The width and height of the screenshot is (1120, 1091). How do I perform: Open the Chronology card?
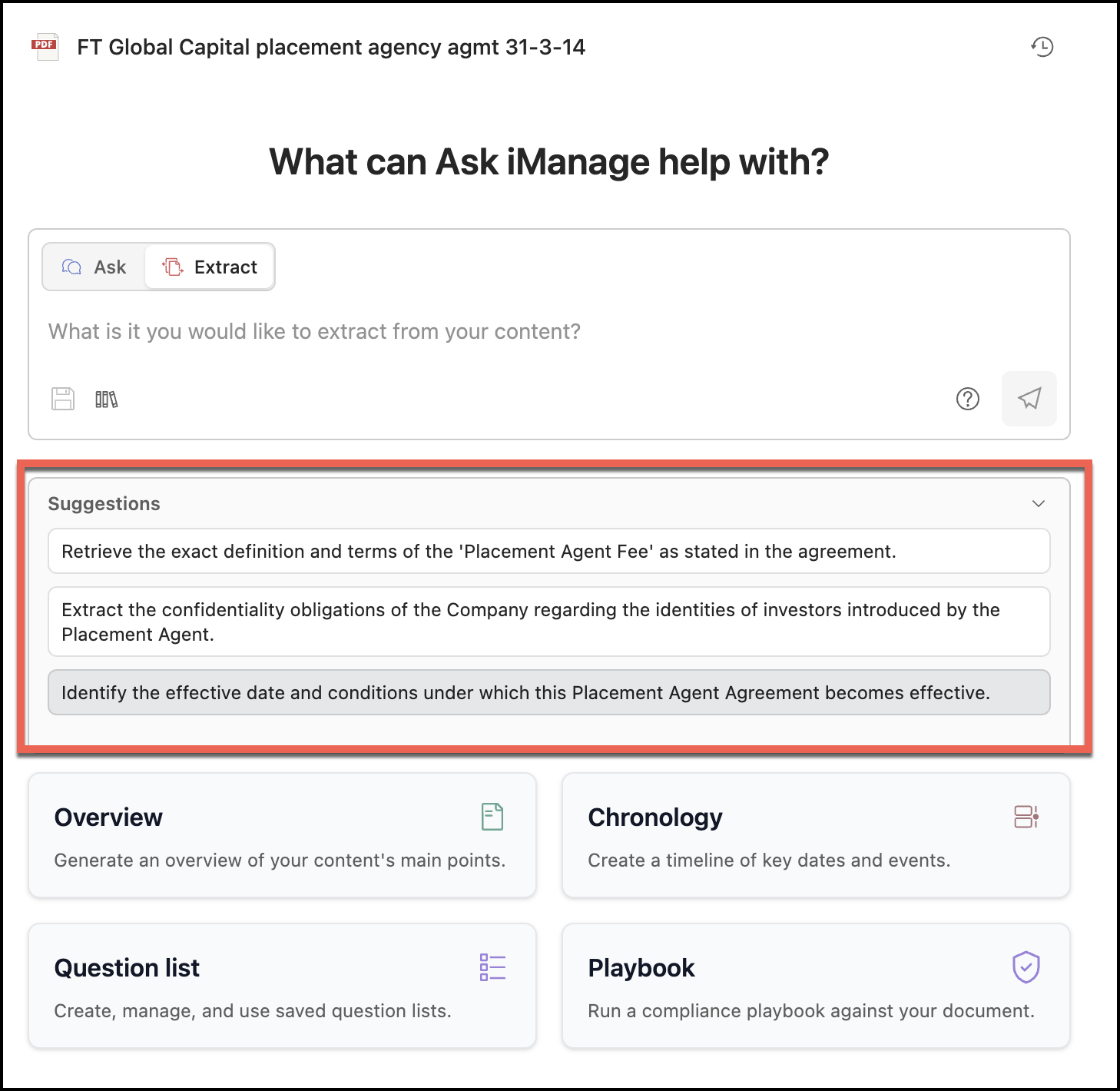point(816,835)
